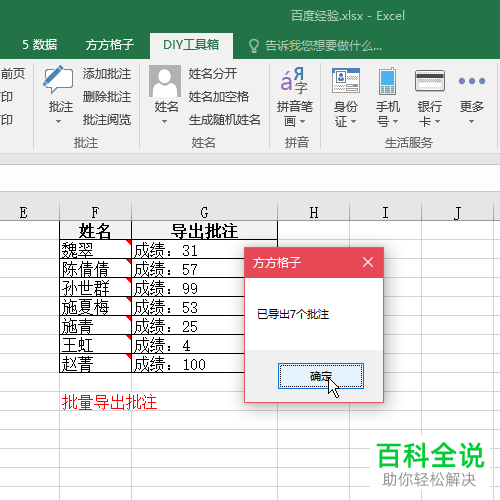The image size is (500, 500).
Task: Click the 确定 button in dialog
Action: tap(321, 376)
